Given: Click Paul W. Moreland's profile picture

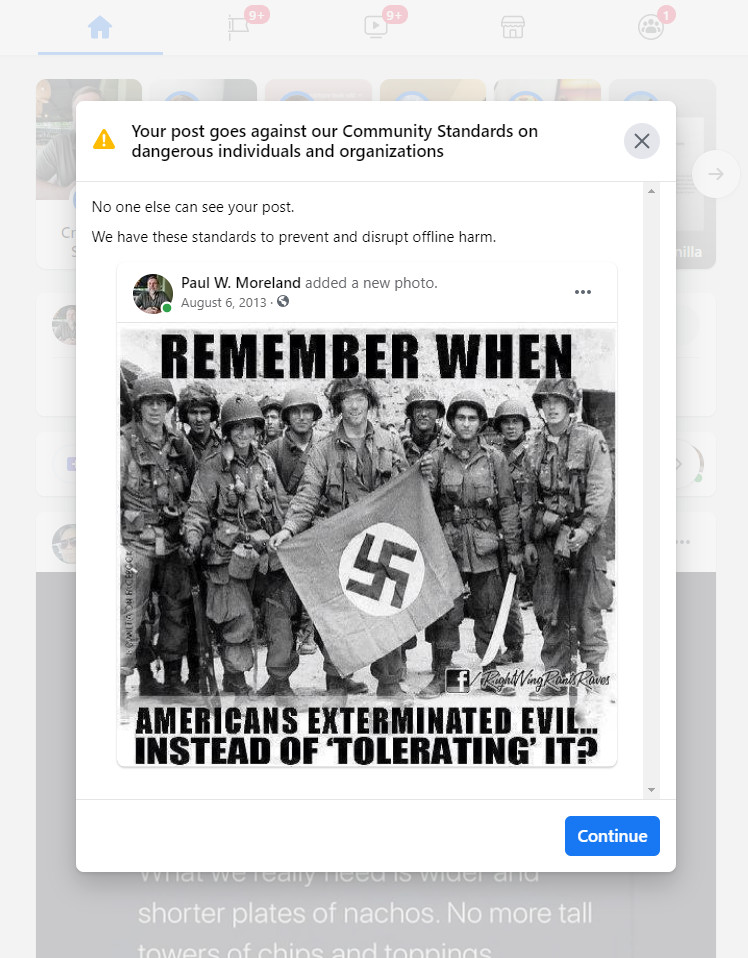Looking at the screenshot, I should pos(153,293).
